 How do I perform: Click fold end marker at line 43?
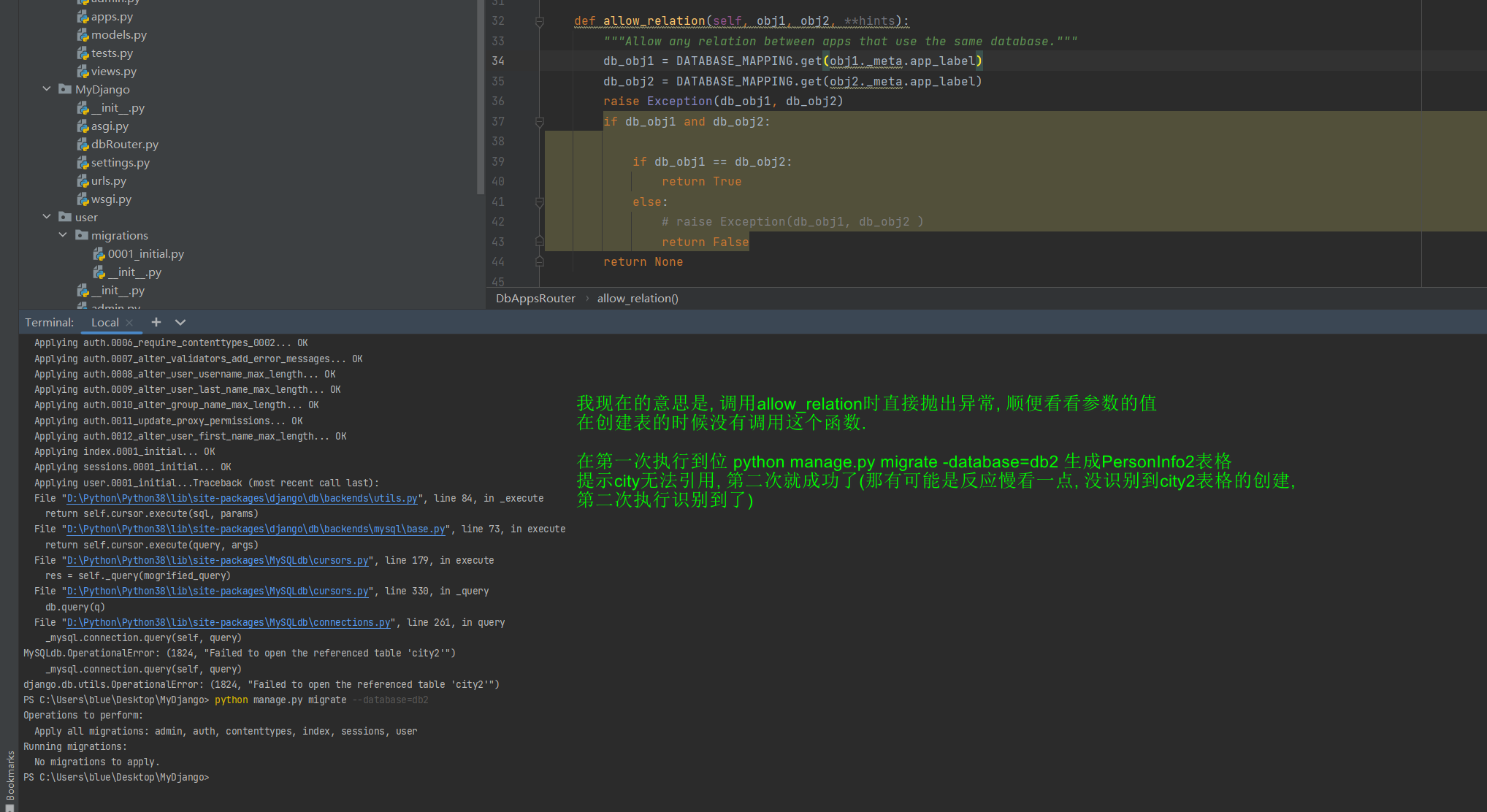[540, 242]
